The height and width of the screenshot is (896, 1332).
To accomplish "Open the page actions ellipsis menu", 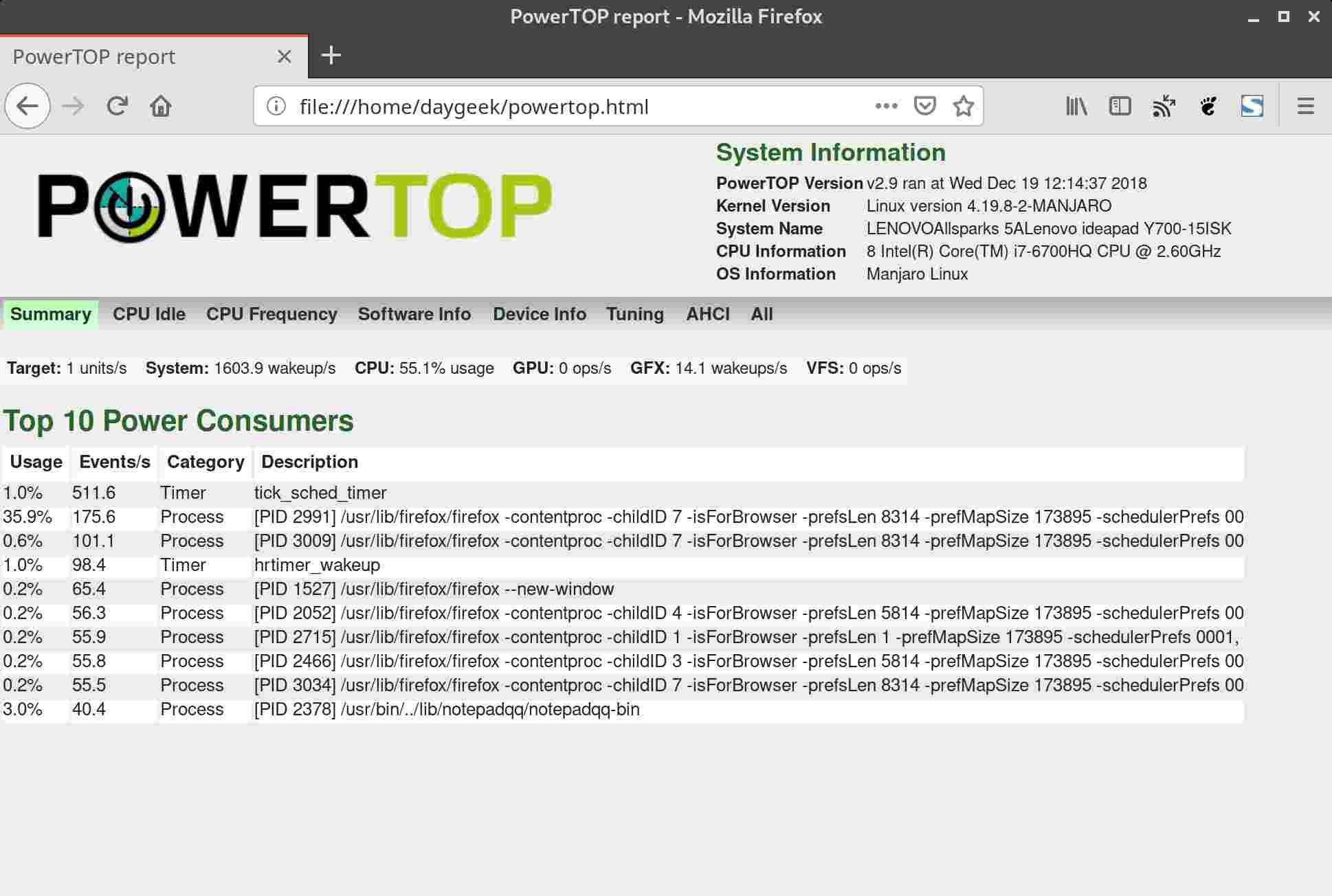I will click(886, 106).
